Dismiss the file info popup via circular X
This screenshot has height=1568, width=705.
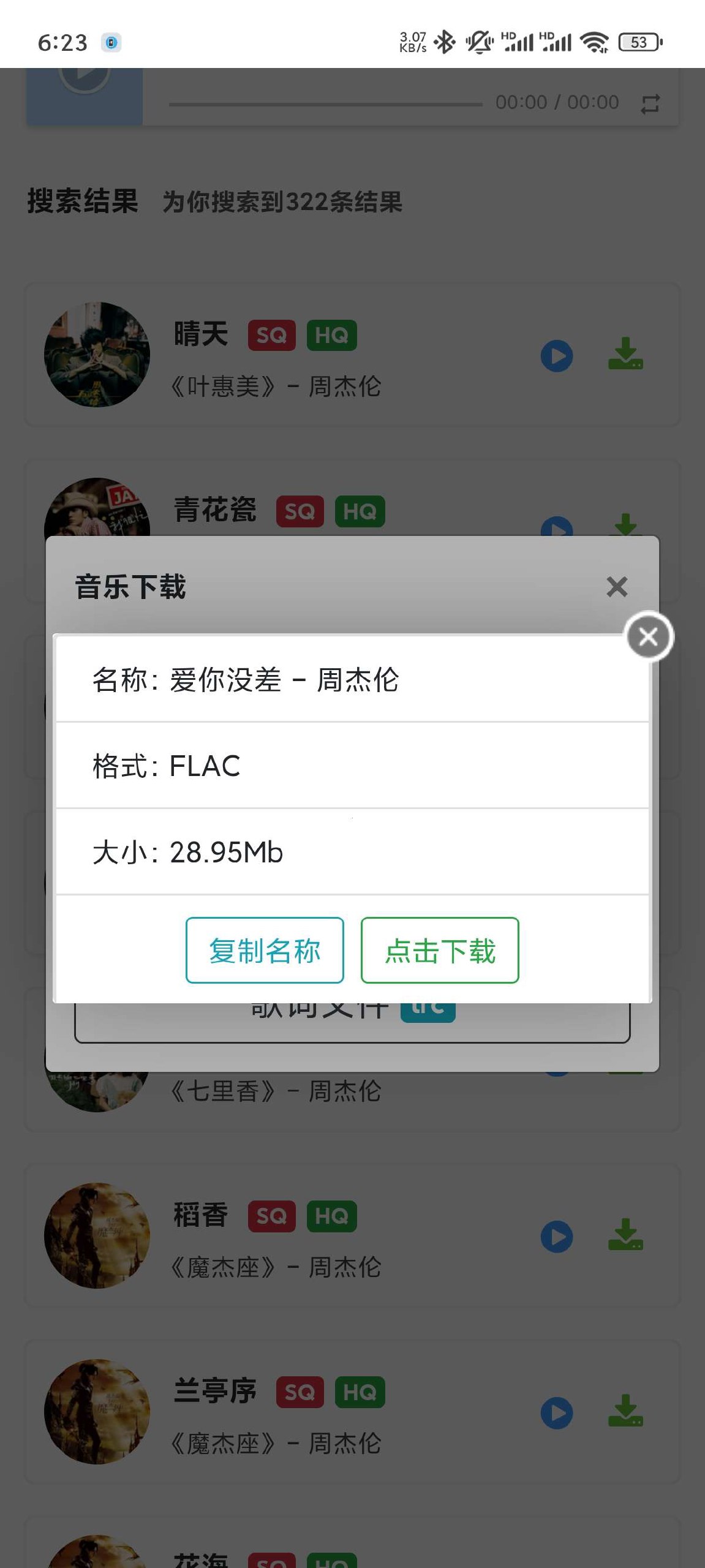pos(648,637)
